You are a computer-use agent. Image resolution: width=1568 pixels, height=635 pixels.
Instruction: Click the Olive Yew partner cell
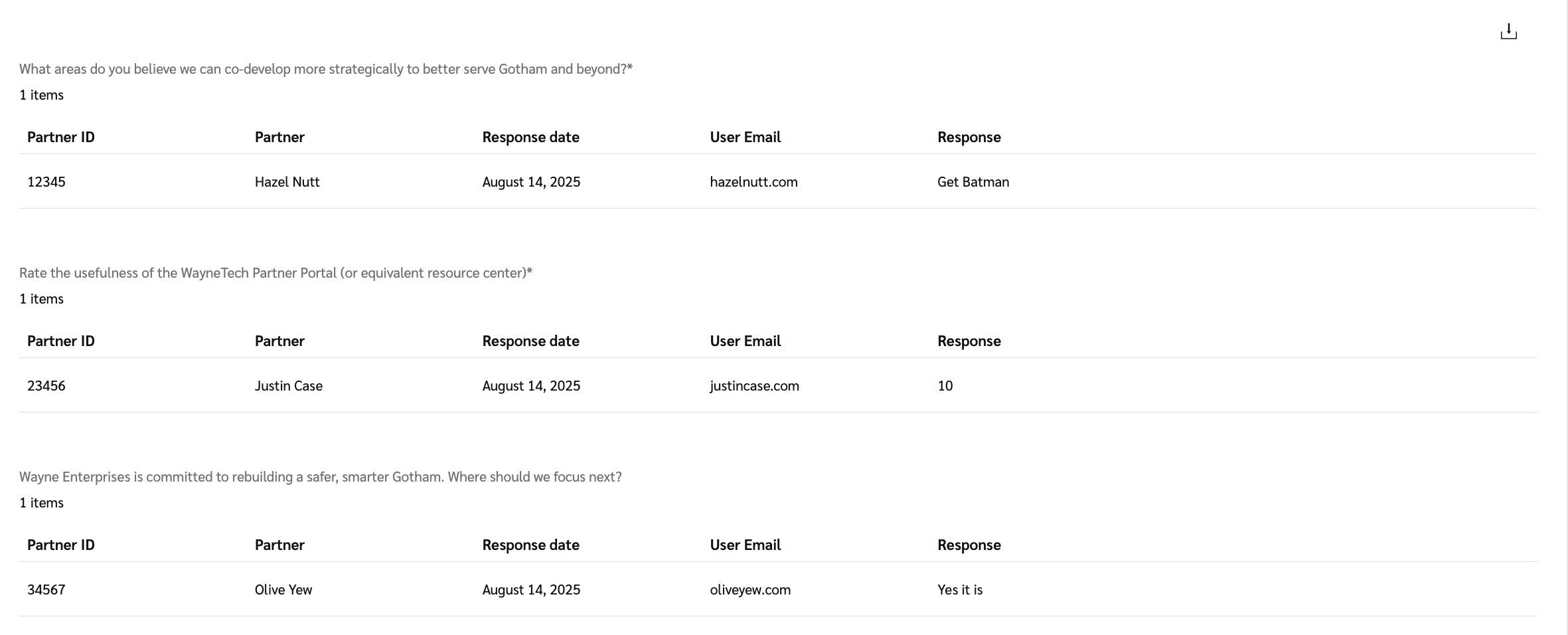[x=283, y=590]
